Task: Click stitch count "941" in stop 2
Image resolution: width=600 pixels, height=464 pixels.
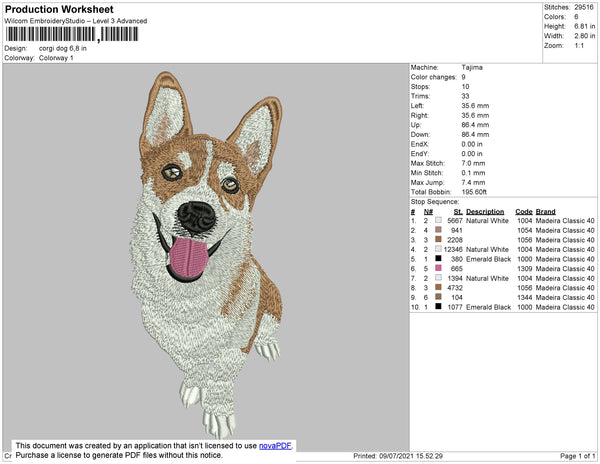Action: (457, 230)
